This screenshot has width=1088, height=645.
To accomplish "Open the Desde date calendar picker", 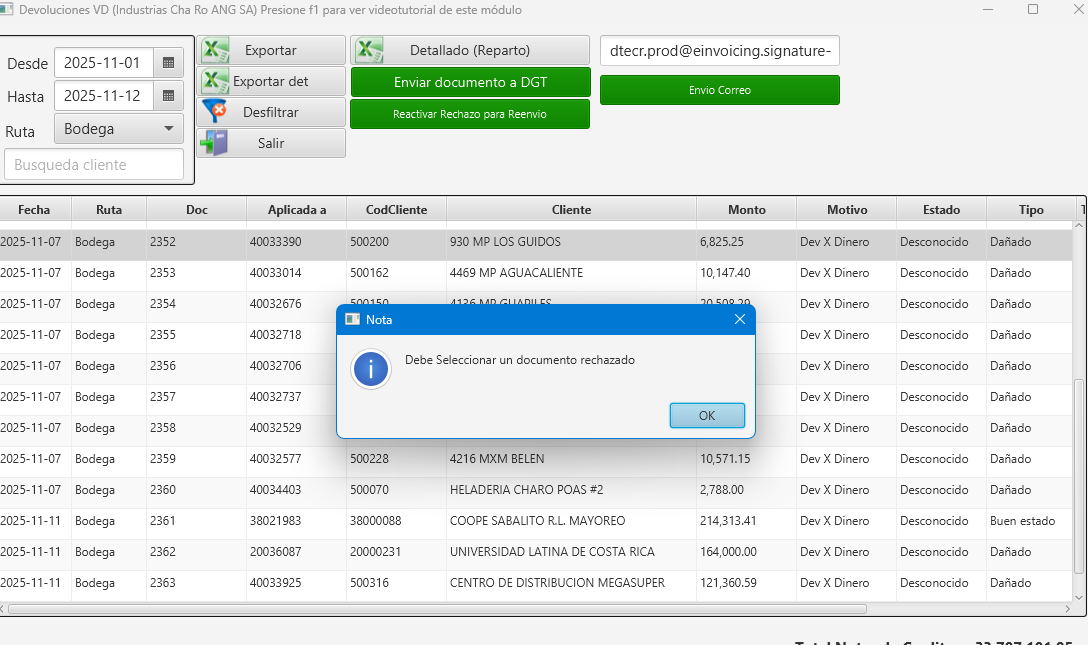I will pyautogui.click(x=168, y=63).
